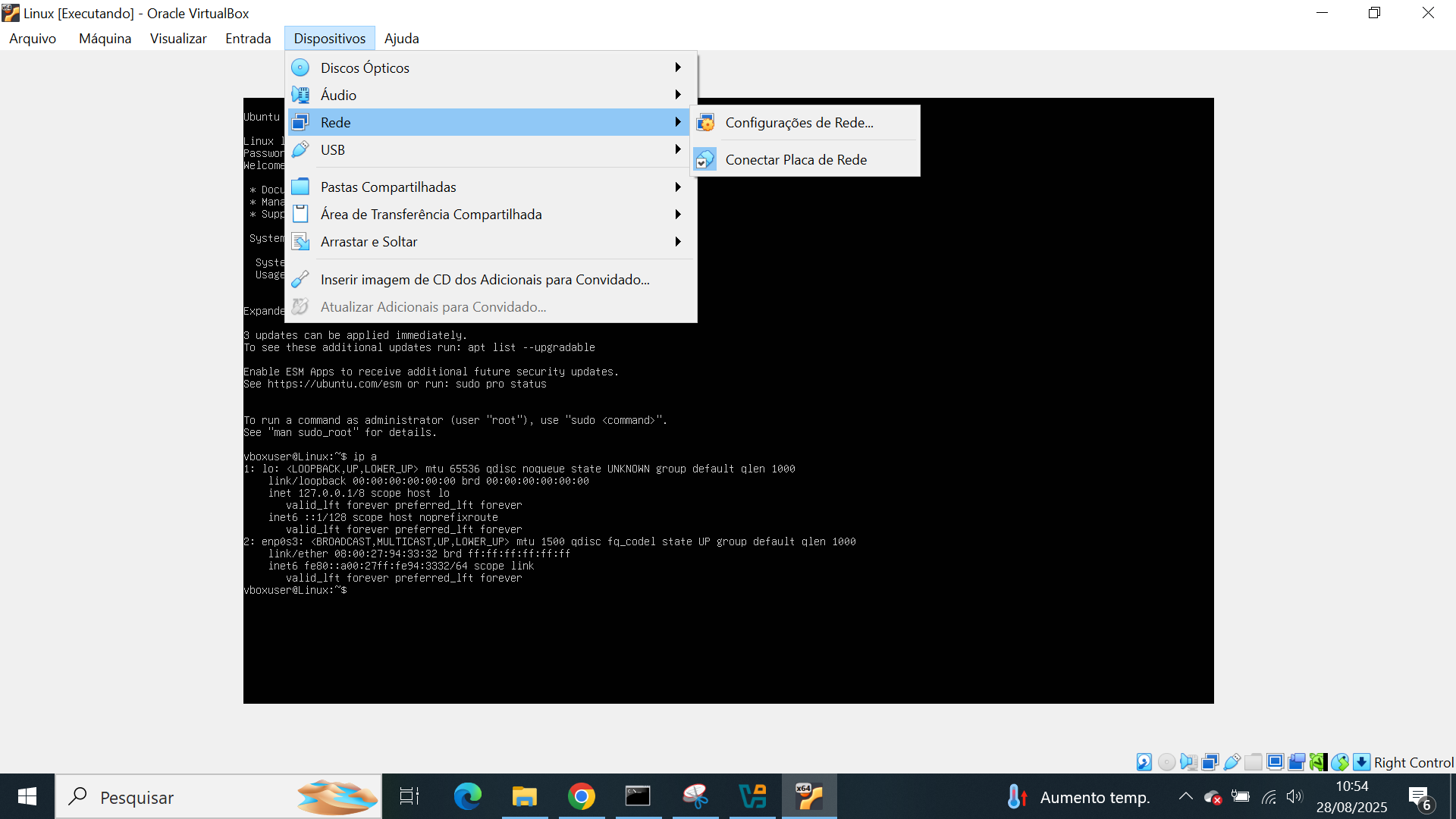Expand Área de Transferência Compartilhada arrow
The height and width of the screenshot is (819, 1456).
pos(678,214)
